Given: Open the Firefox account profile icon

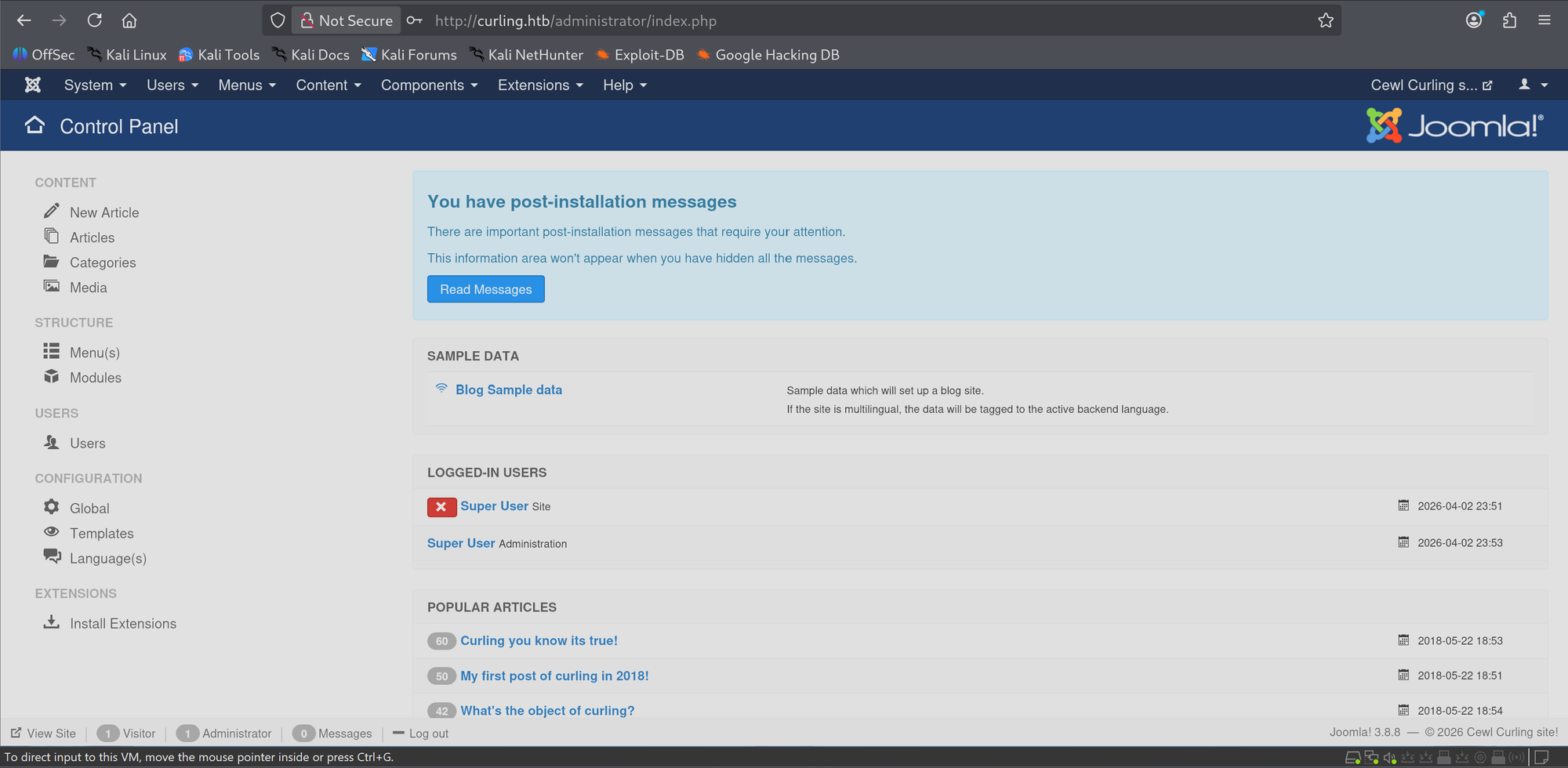Looking at the screenshot, I should tap(1474, 20).
